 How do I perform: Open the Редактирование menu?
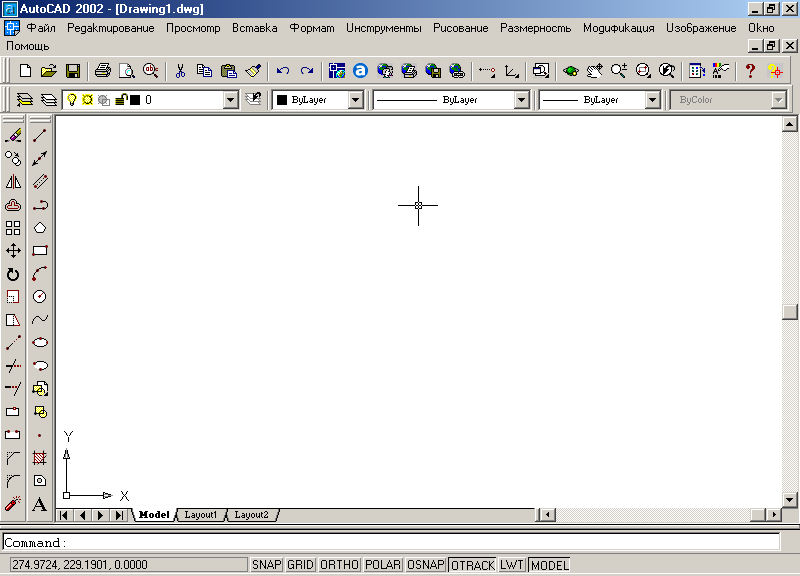click(111, 28)
